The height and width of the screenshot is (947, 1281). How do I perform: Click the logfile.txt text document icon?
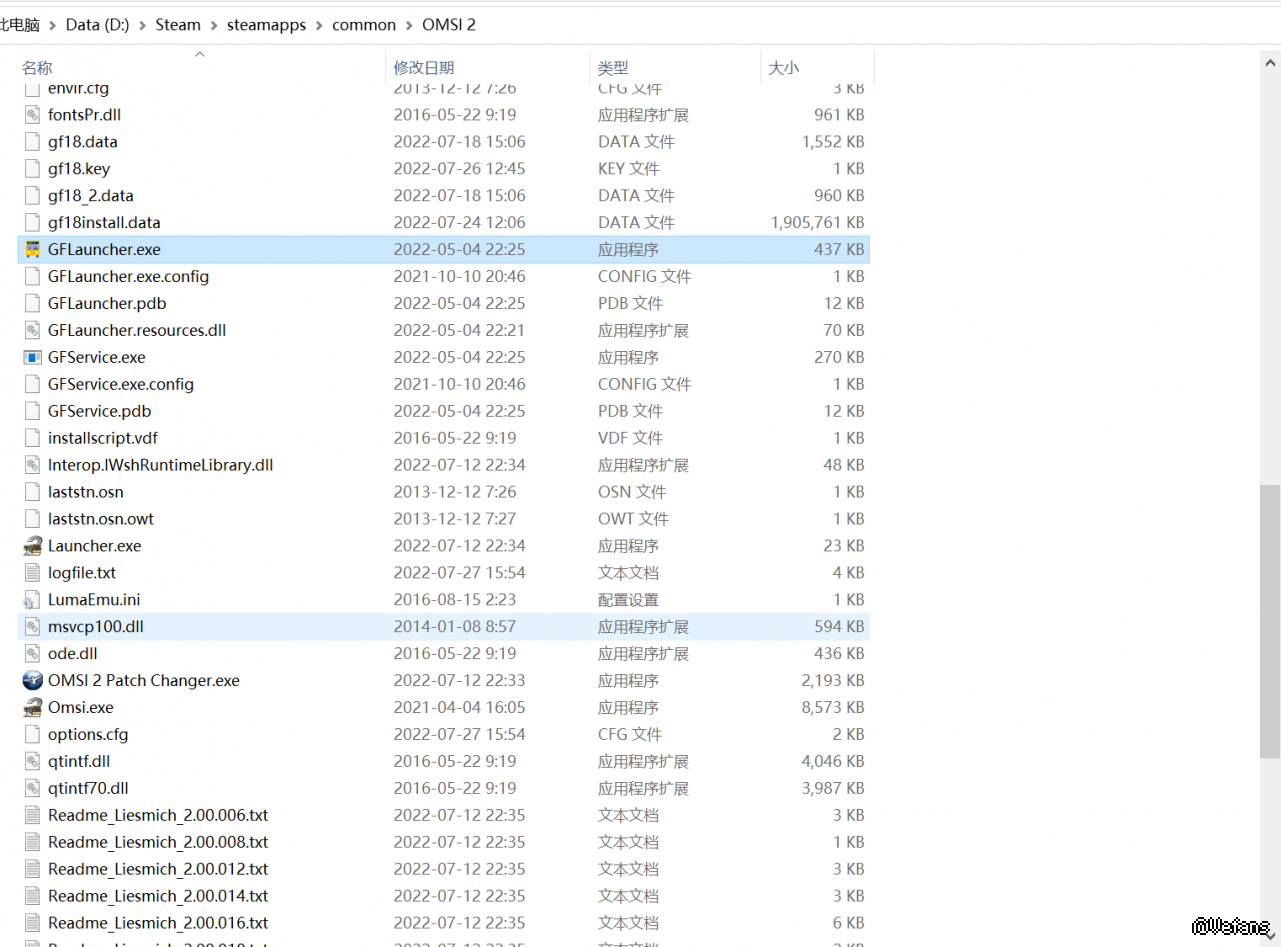(x=33, y=573)
